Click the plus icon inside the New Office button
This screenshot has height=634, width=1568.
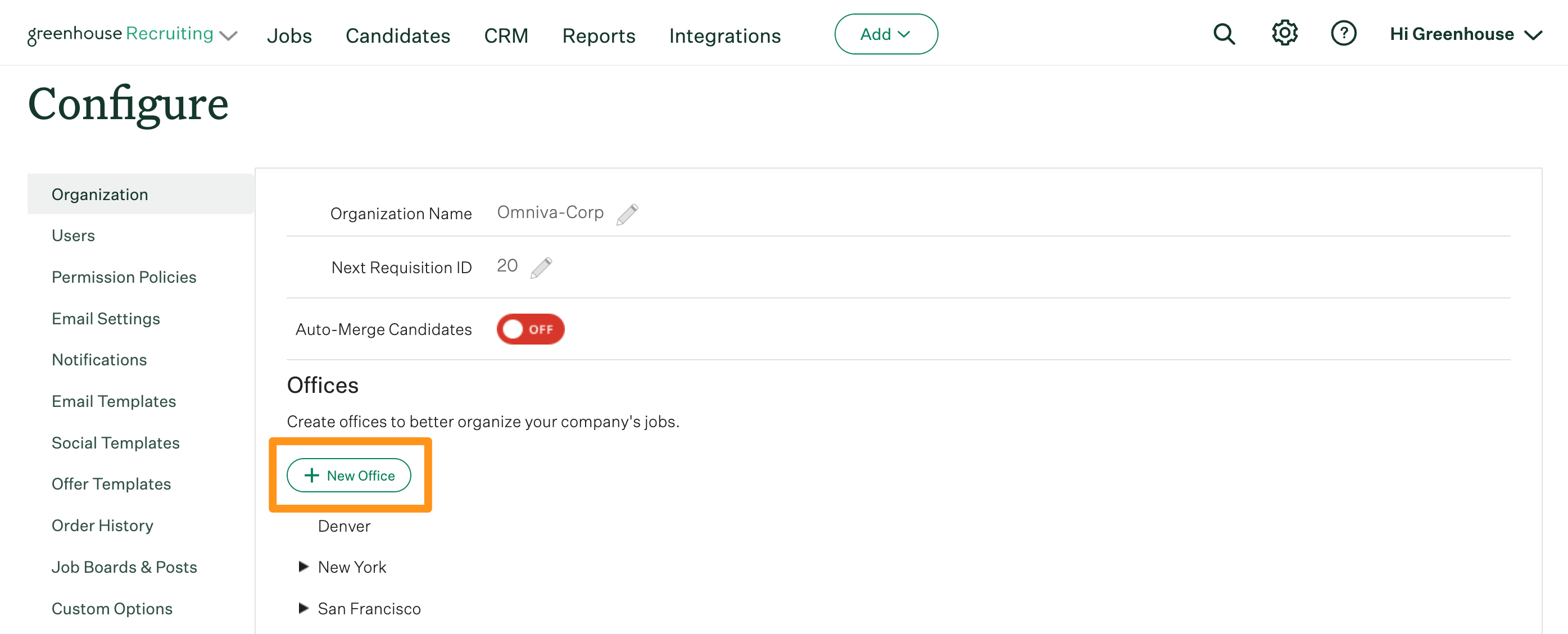tap(312, 475)
